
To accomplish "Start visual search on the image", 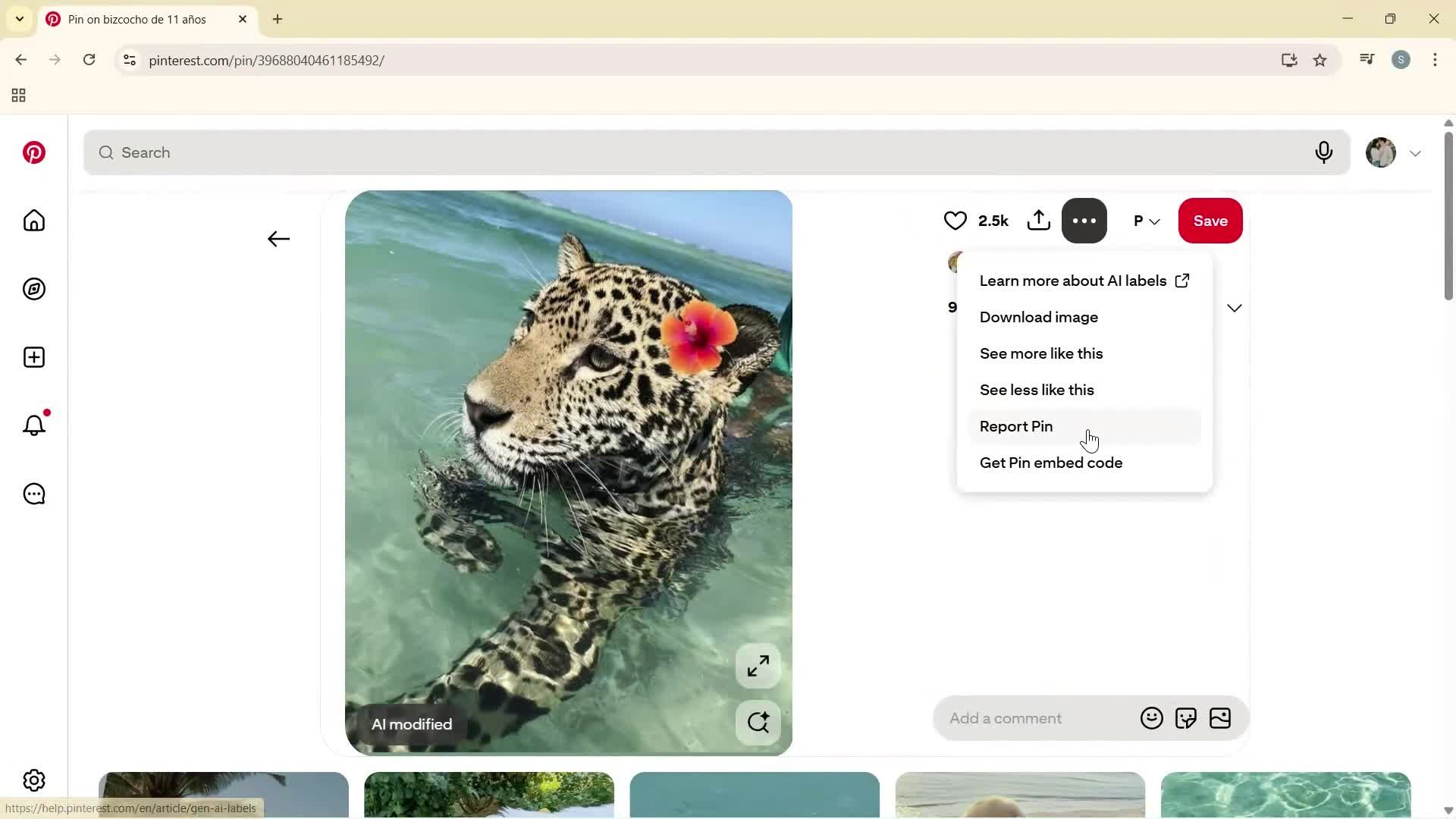I will [x=758, y=722].
